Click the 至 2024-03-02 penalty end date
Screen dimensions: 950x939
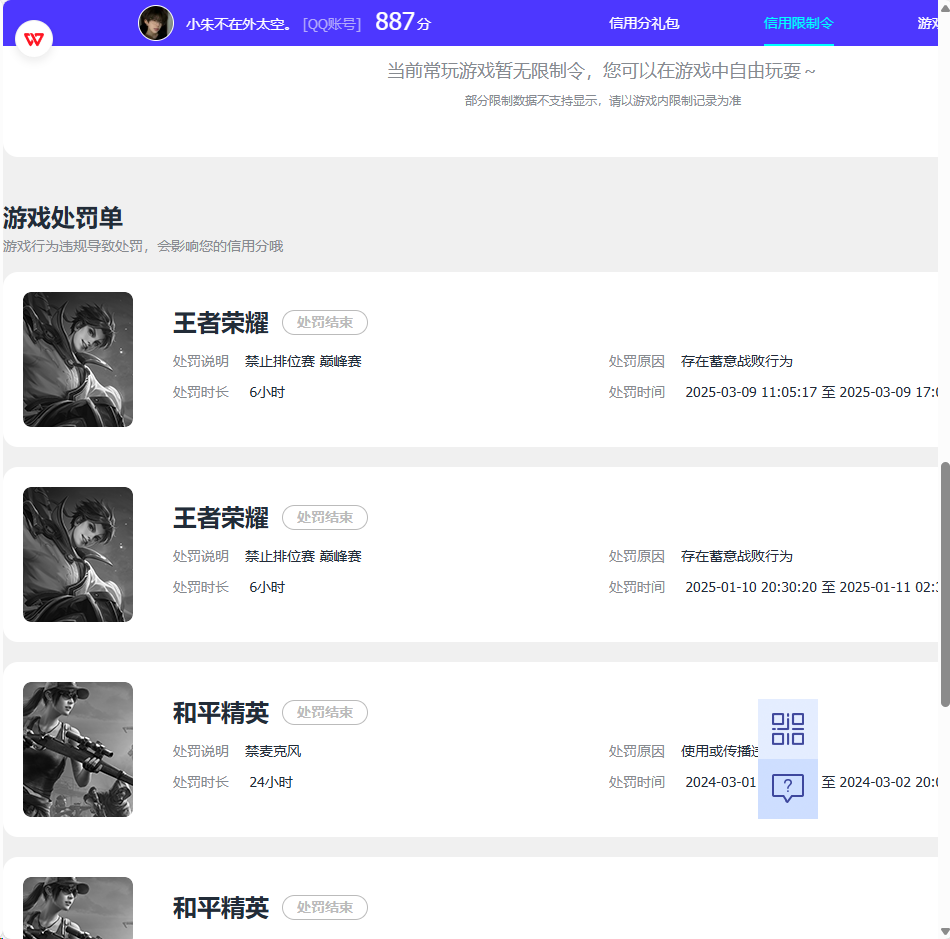coord(880,783)
